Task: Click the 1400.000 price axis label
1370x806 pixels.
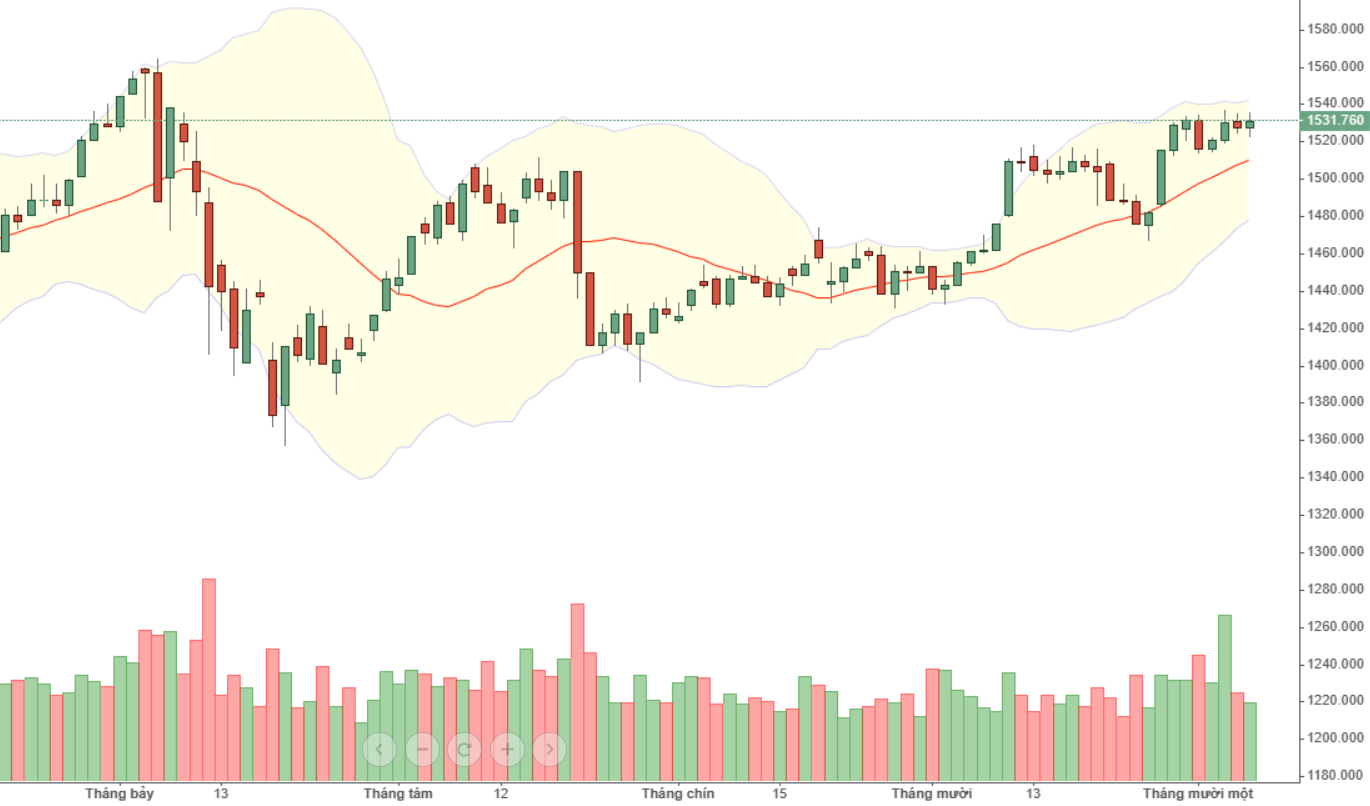Action: (1335, 365)
